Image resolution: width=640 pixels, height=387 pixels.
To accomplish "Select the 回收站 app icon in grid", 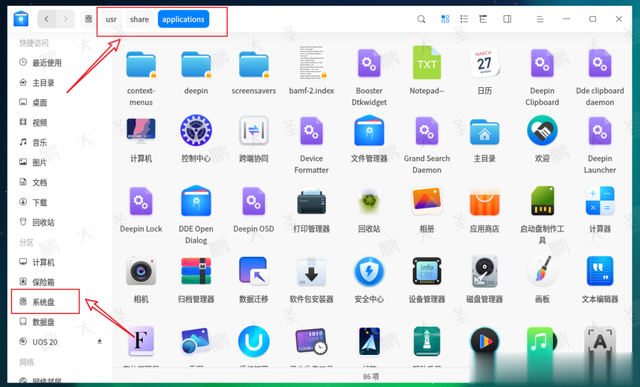I will click(369, 201).
